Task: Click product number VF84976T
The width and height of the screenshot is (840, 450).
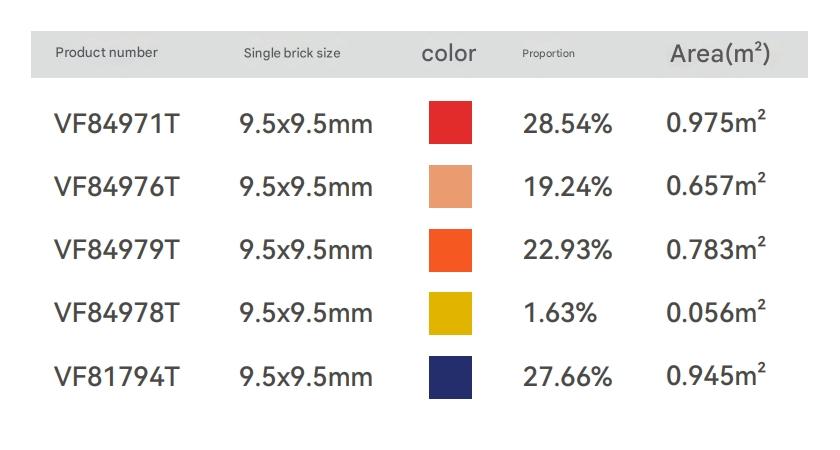Action: [x=117, y=187]
